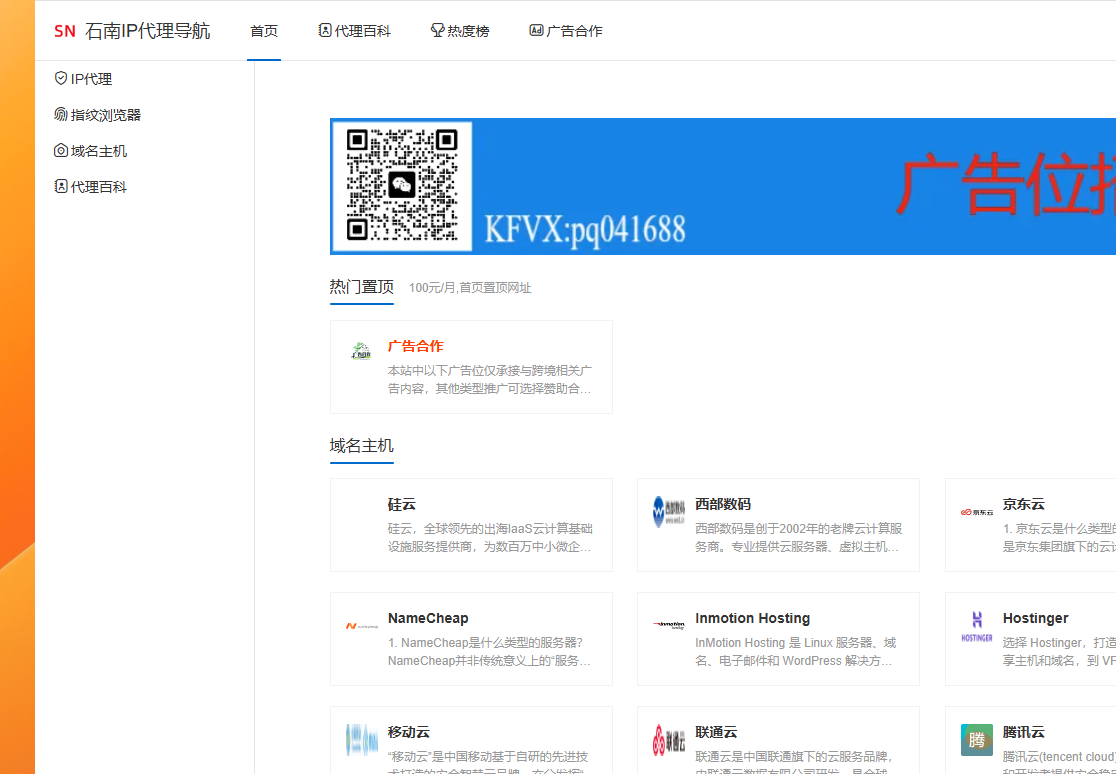The image size is (1116, 774).
Task: Click the Inmotion Hosting logo
Action: click(x=668, y=624)
